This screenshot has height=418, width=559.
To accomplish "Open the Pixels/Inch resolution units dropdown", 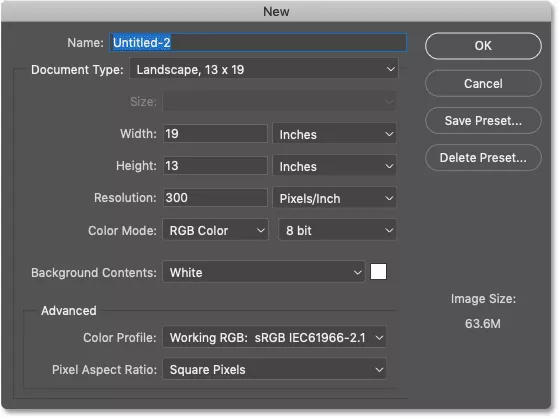I will click(334, 198).
